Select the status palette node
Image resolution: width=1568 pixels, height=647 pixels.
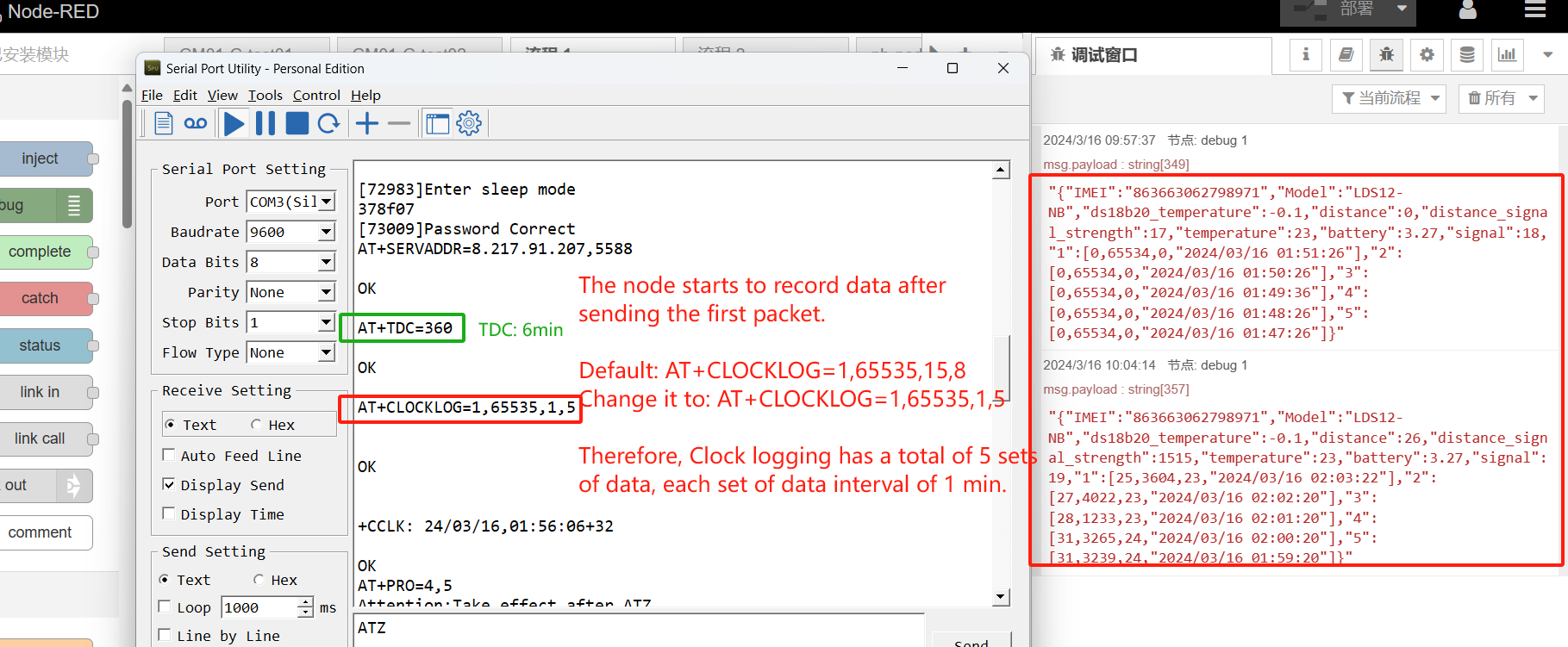point(47,345)
